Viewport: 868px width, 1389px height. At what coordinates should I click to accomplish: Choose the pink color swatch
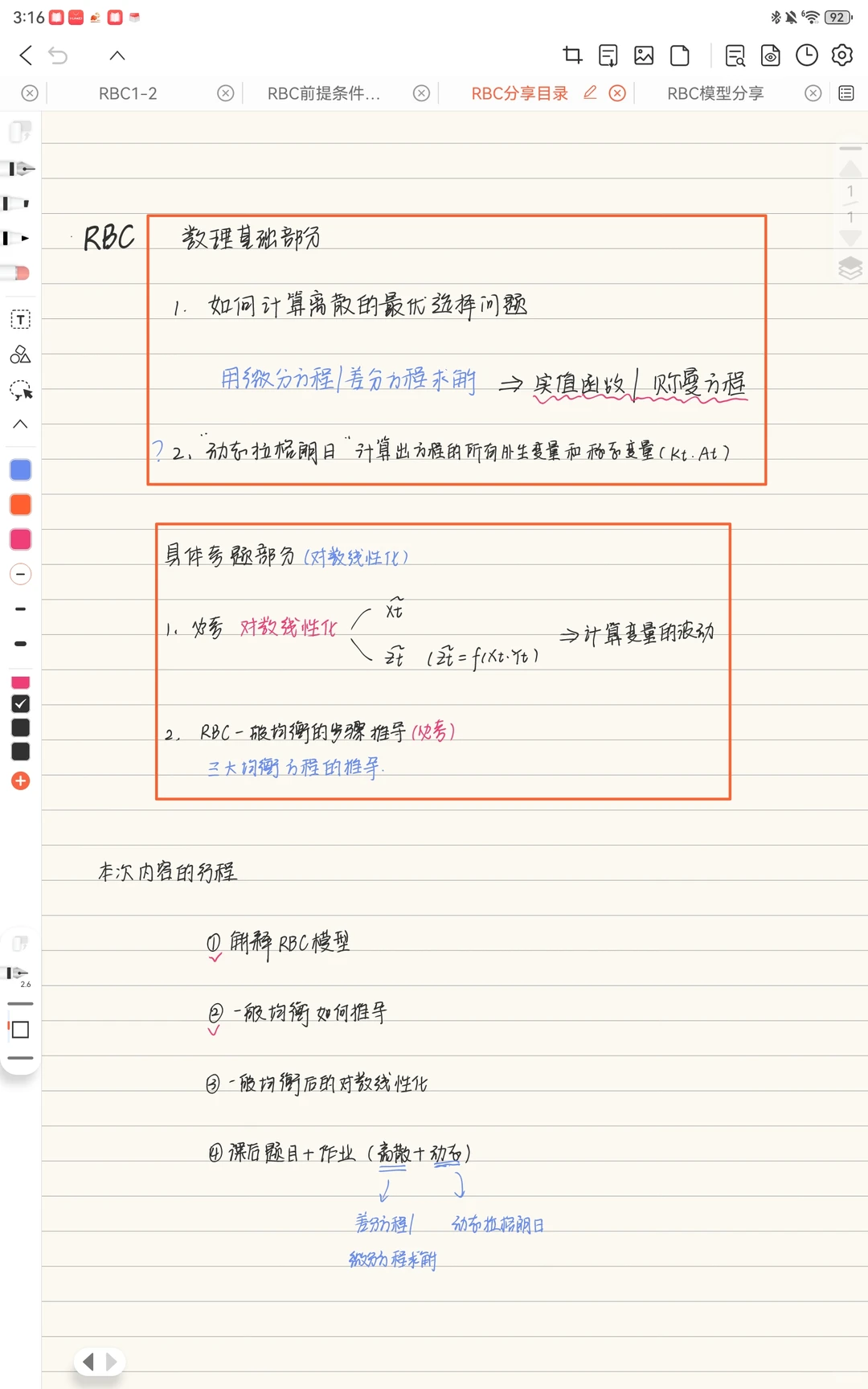tap(20, 539)
